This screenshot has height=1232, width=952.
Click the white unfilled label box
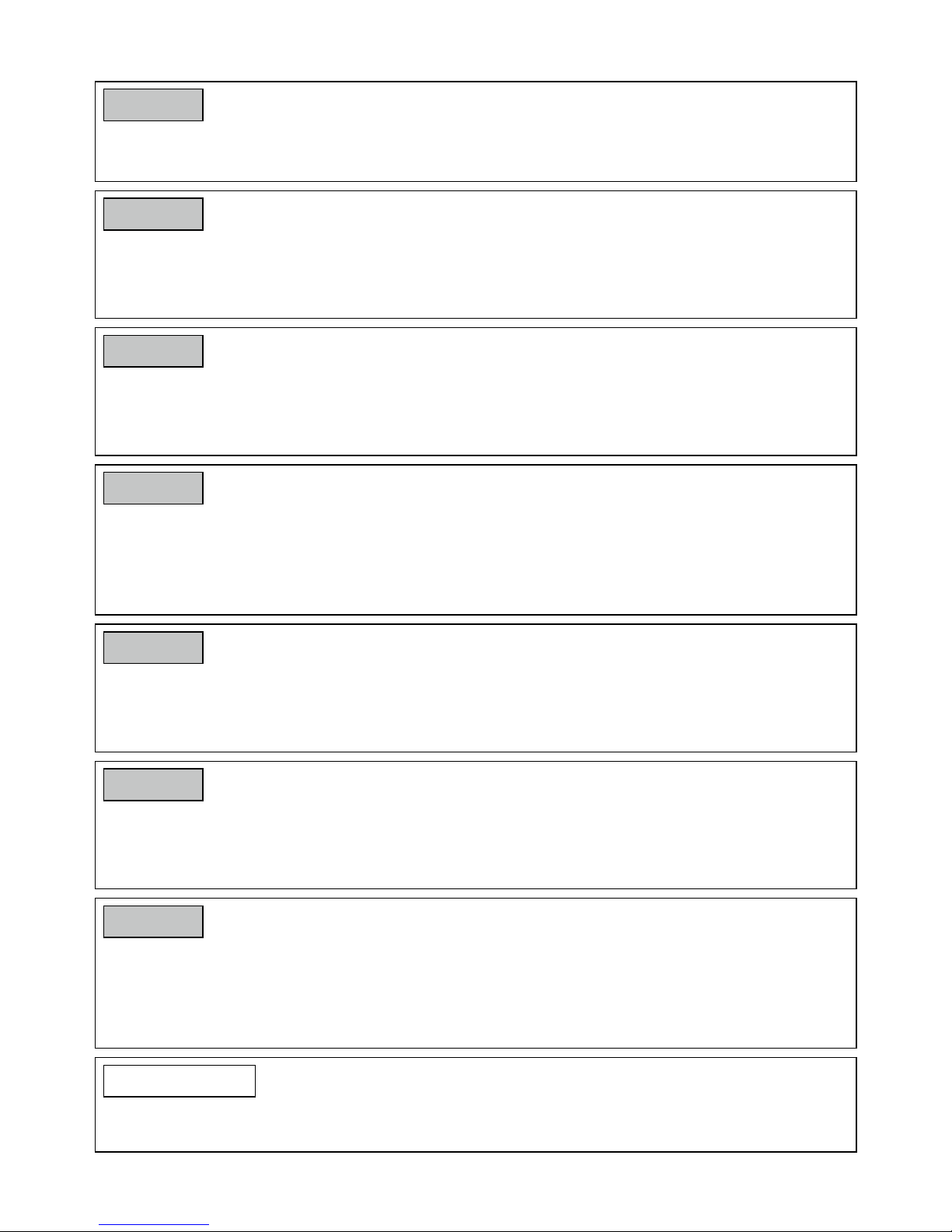pyautogui.click(x=180, y=1081)
